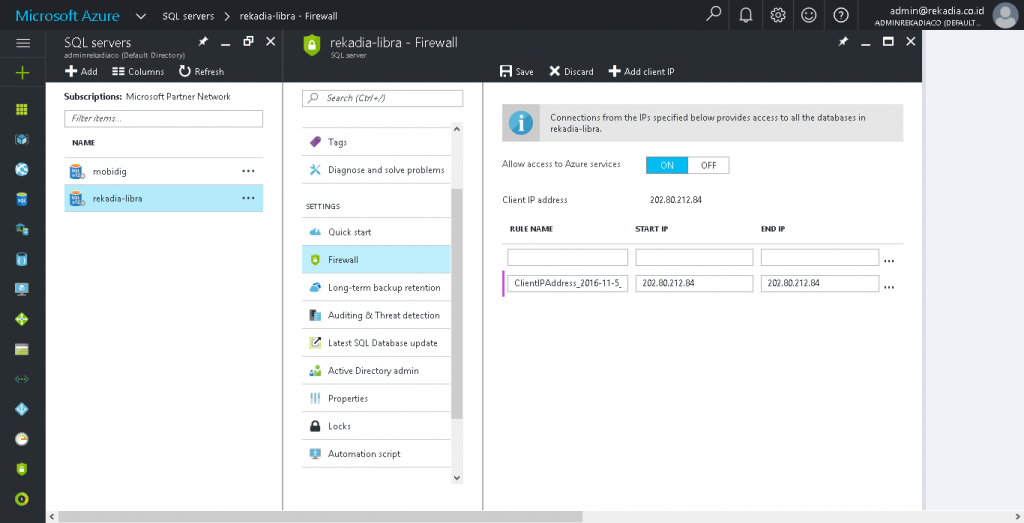Viewport: 1024px width, 523px height.
Task: Open the hamburger menu in the sidebar
Action: (x=23, y=43)
